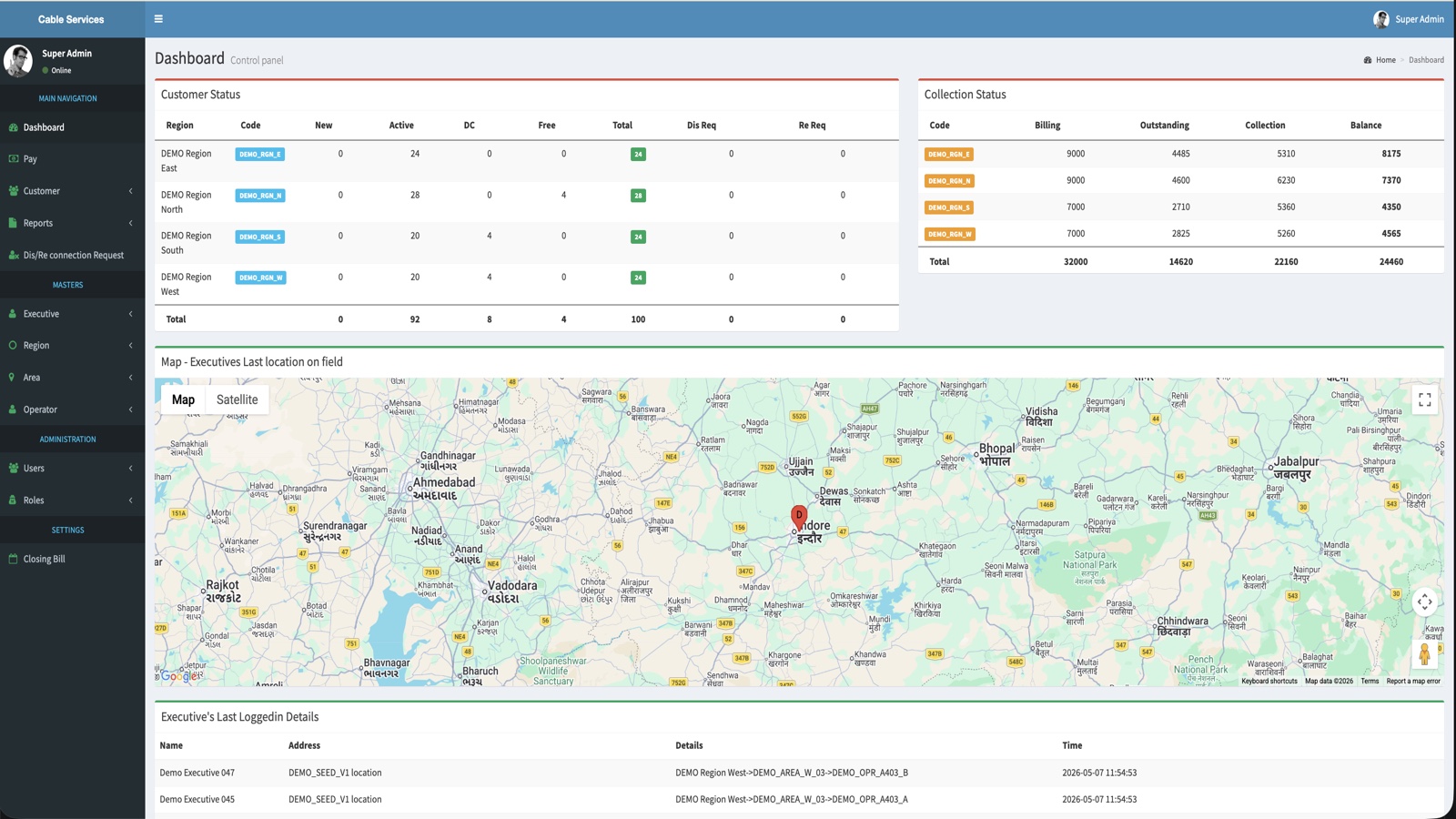Click the Operator sidebar icon

(x=13, y=409)
